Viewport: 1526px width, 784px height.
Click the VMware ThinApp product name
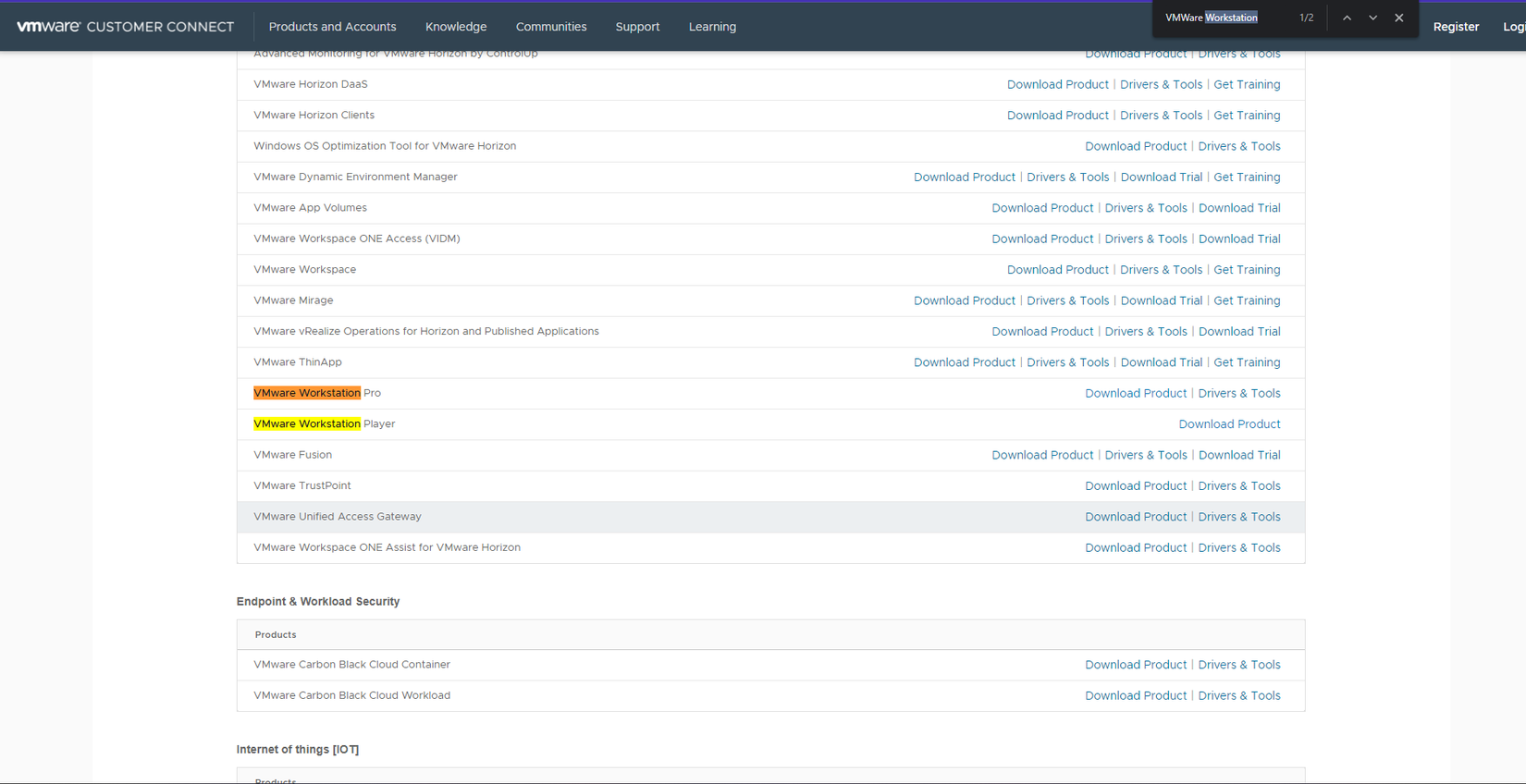(x=298, y=362)
